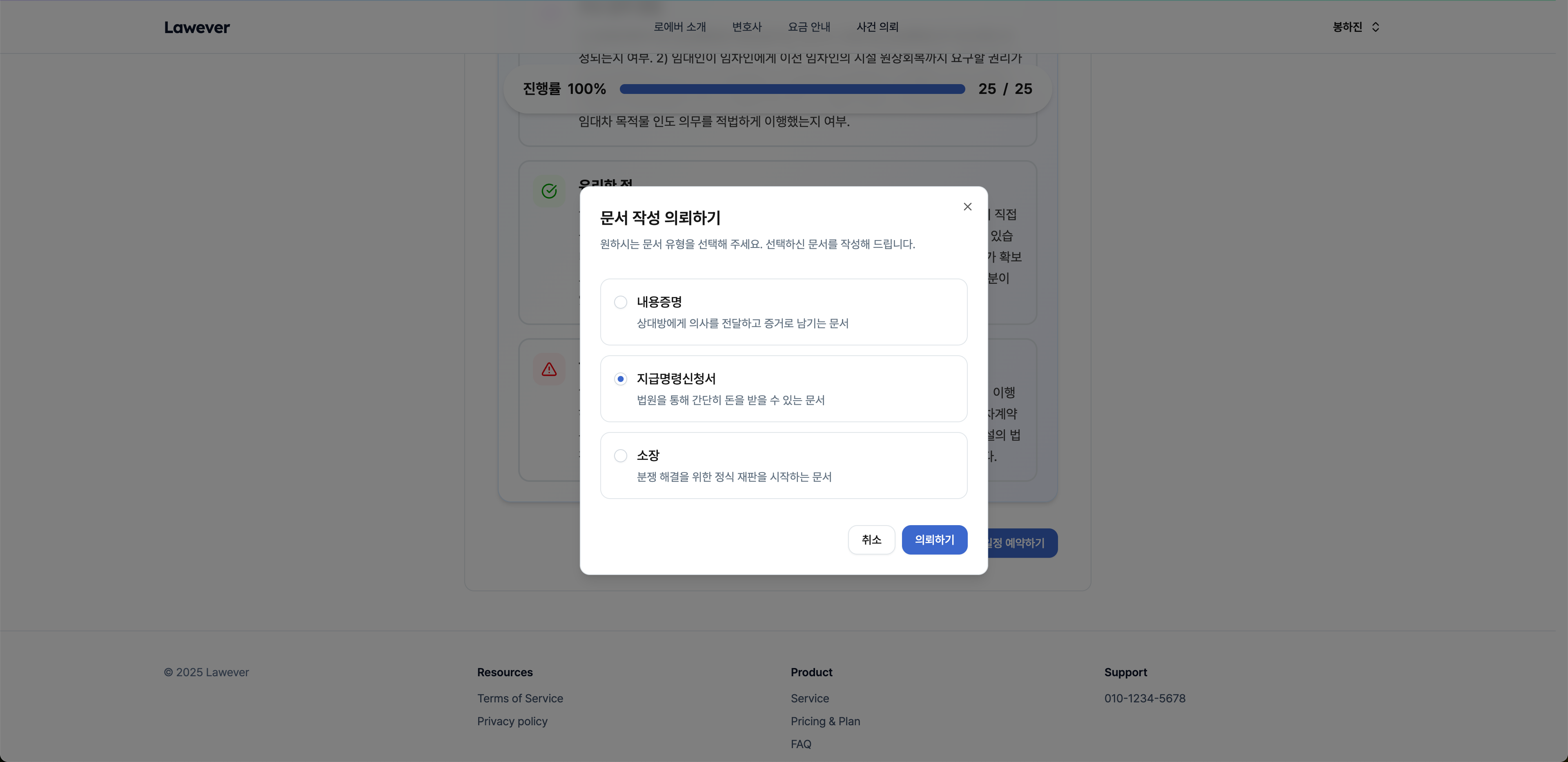Click the 진행률 progress bar
This screenshot has height=762, width=1568.
coord(791,89)
